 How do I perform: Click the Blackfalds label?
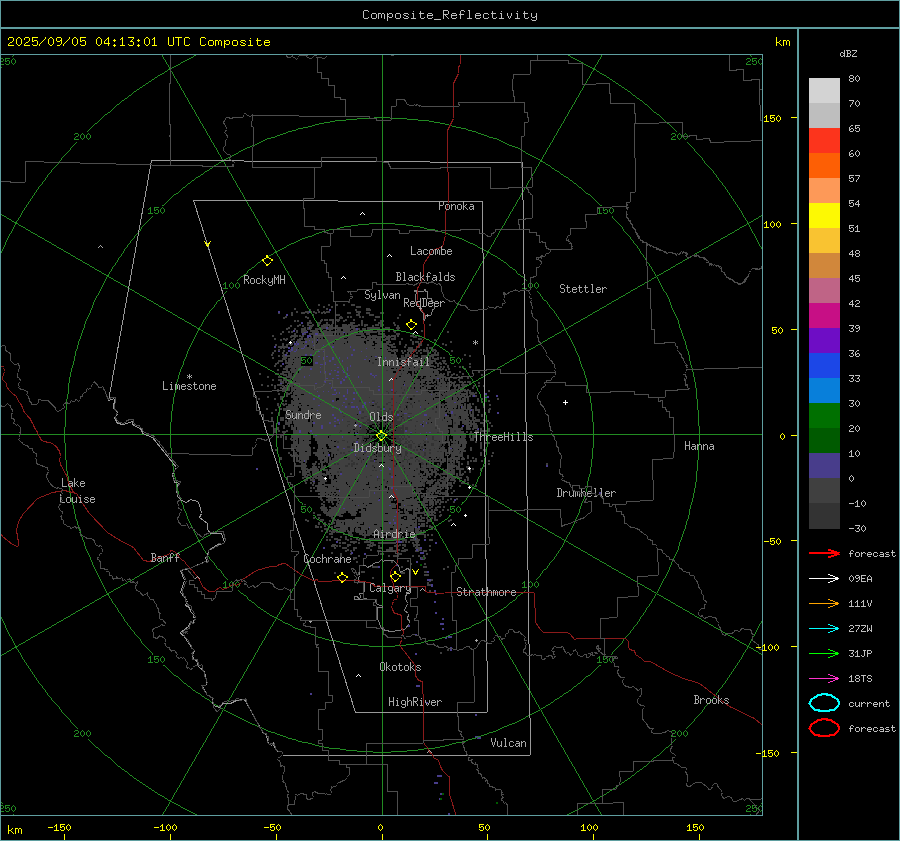pyautogui.click(x=425, y=277)
